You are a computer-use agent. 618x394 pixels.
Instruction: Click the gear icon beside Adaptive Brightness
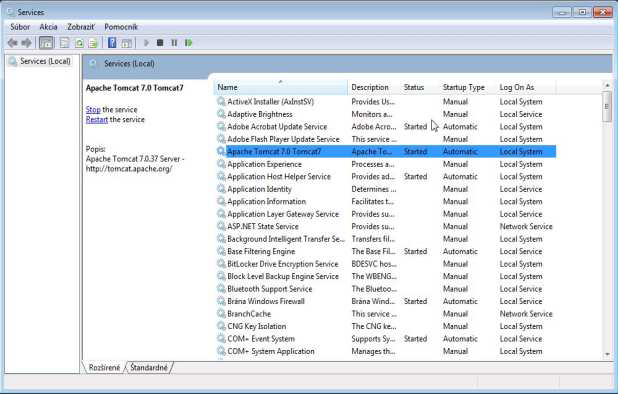(x=221, y=114)
